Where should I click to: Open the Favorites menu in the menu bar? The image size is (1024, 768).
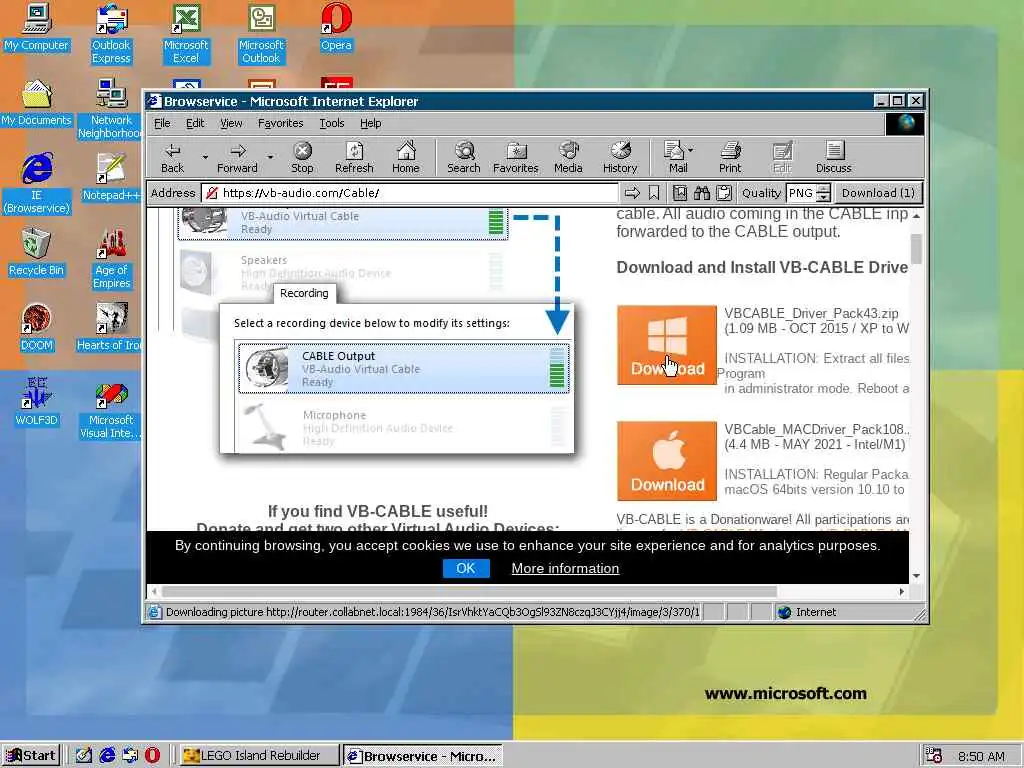tap(281, 123)
